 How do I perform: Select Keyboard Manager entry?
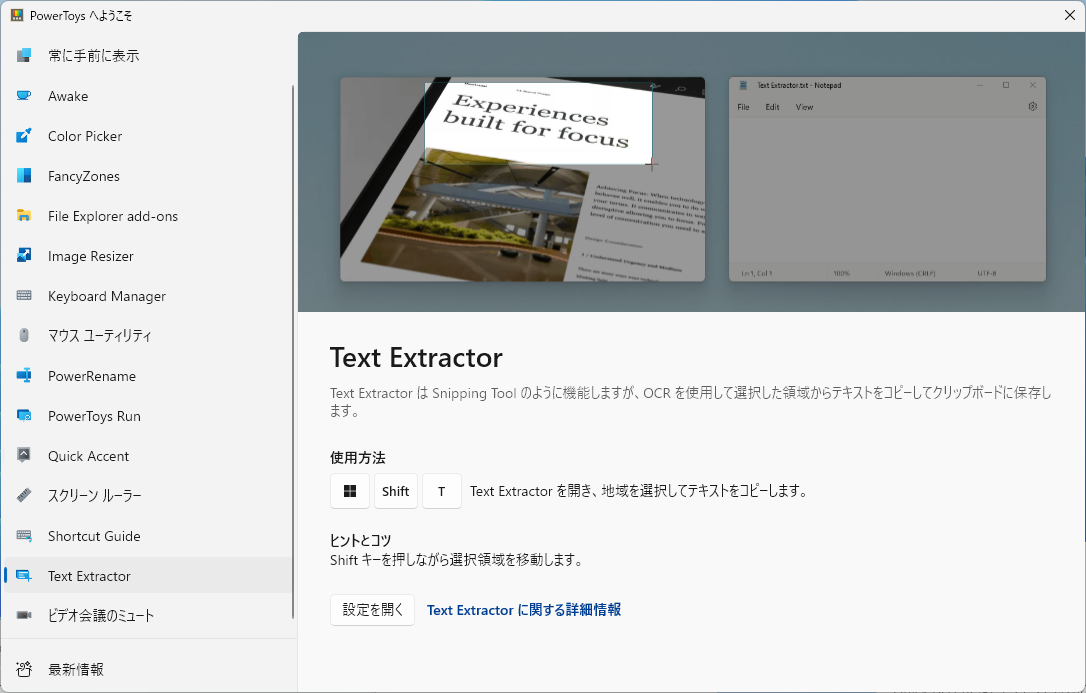point(148,296)
